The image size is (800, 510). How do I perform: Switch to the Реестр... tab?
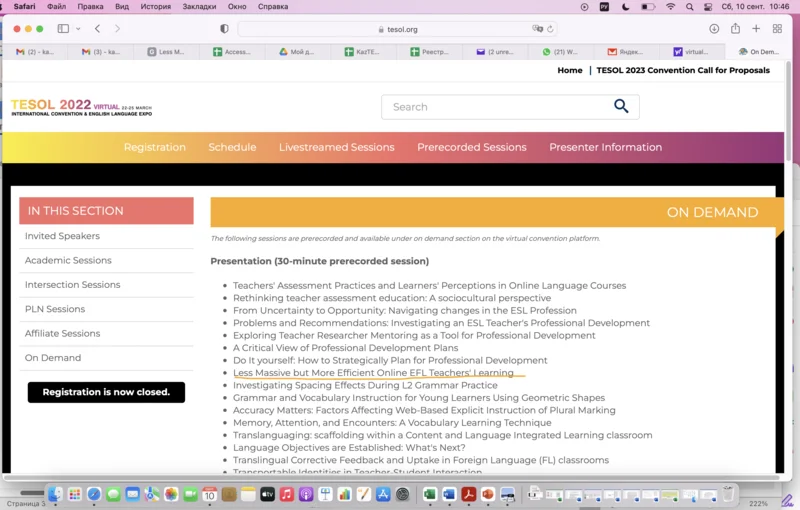click(430, 52)
